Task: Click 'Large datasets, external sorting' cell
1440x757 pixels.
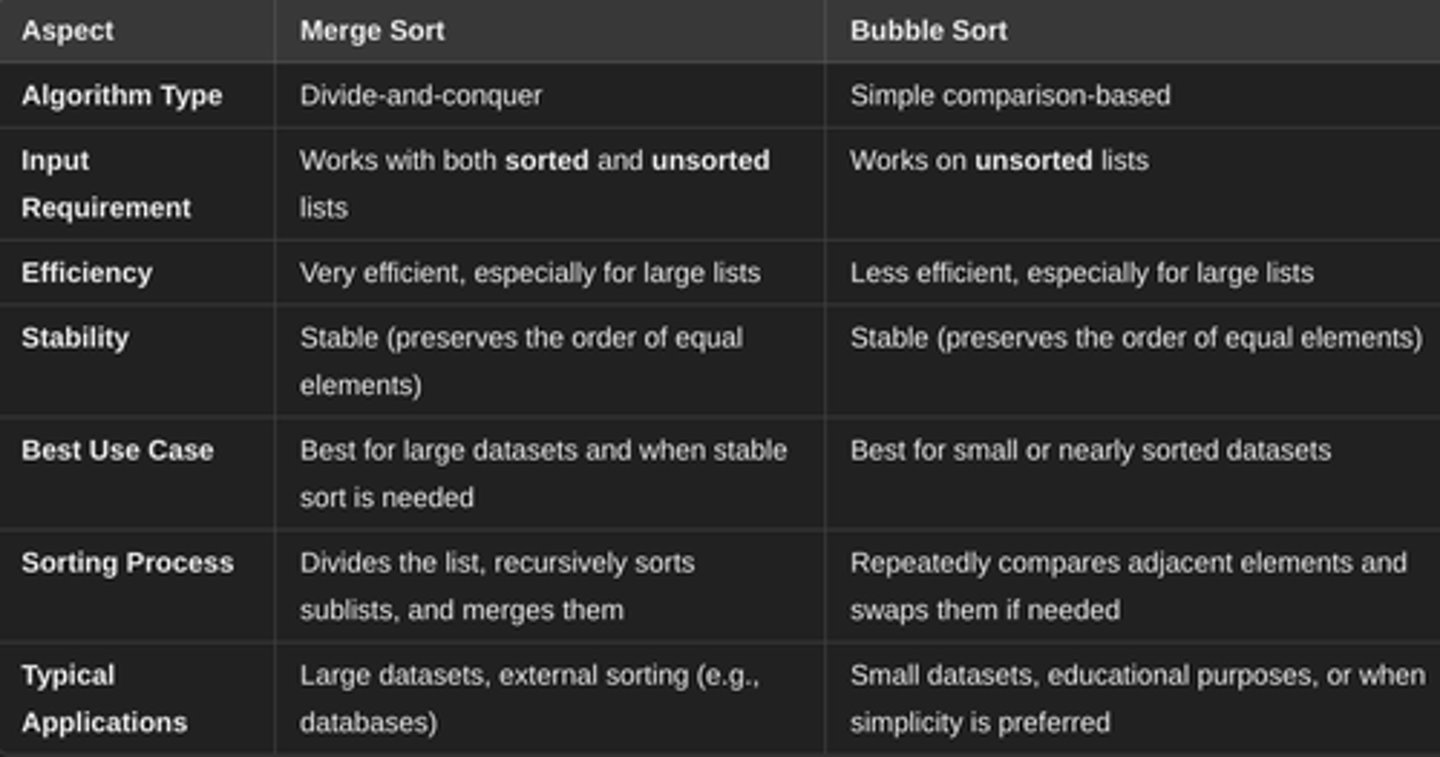Action: pyautogui.click(x=530, y=699)
